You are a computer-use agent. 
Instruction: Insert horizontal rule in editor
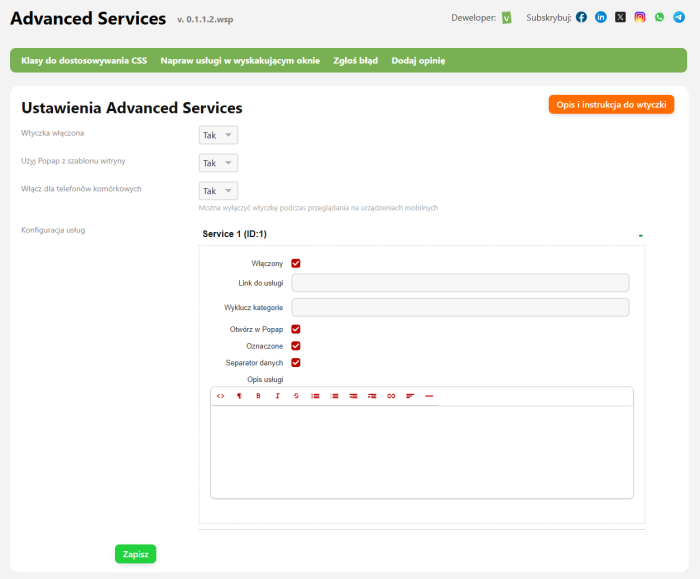click(429, 396)
